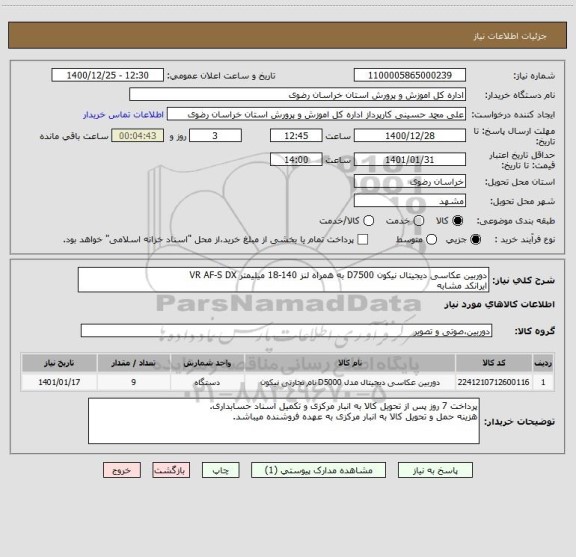Click the شرح کلی نیاز description box

pyautogui.click(x=283, y=280)
